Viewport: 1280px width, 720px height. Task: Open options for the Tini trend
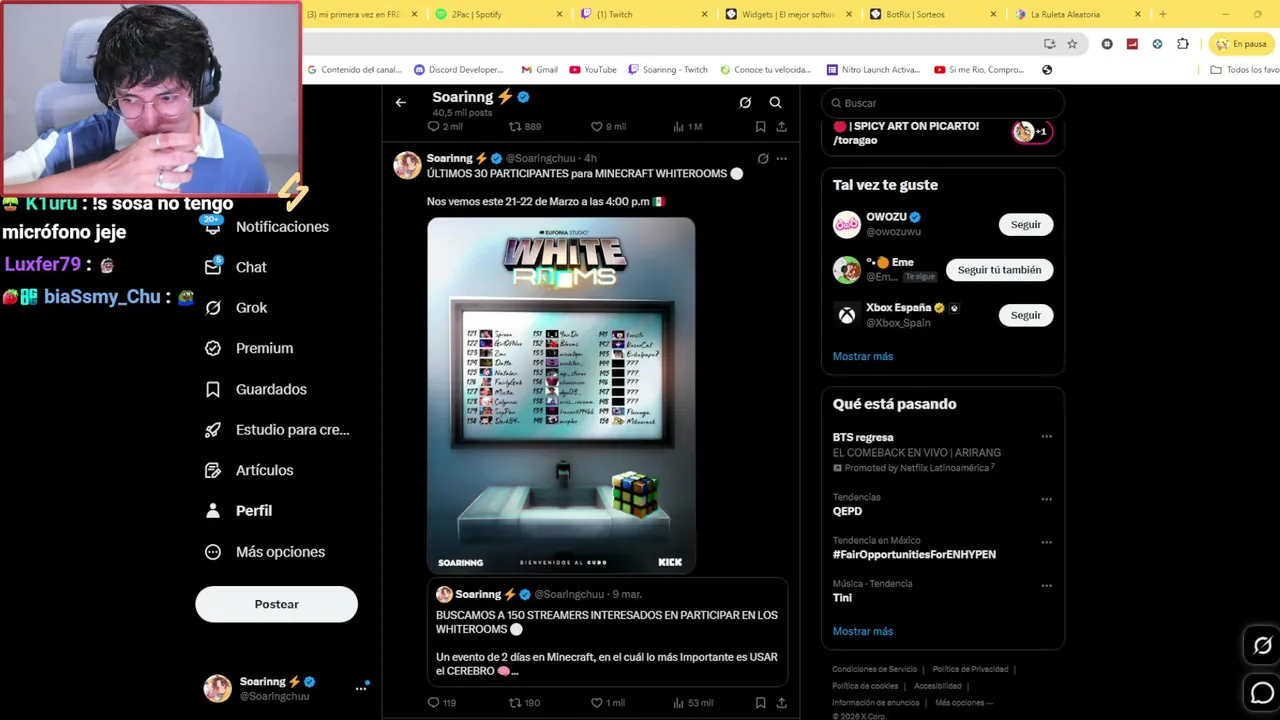coord(1046,585)
